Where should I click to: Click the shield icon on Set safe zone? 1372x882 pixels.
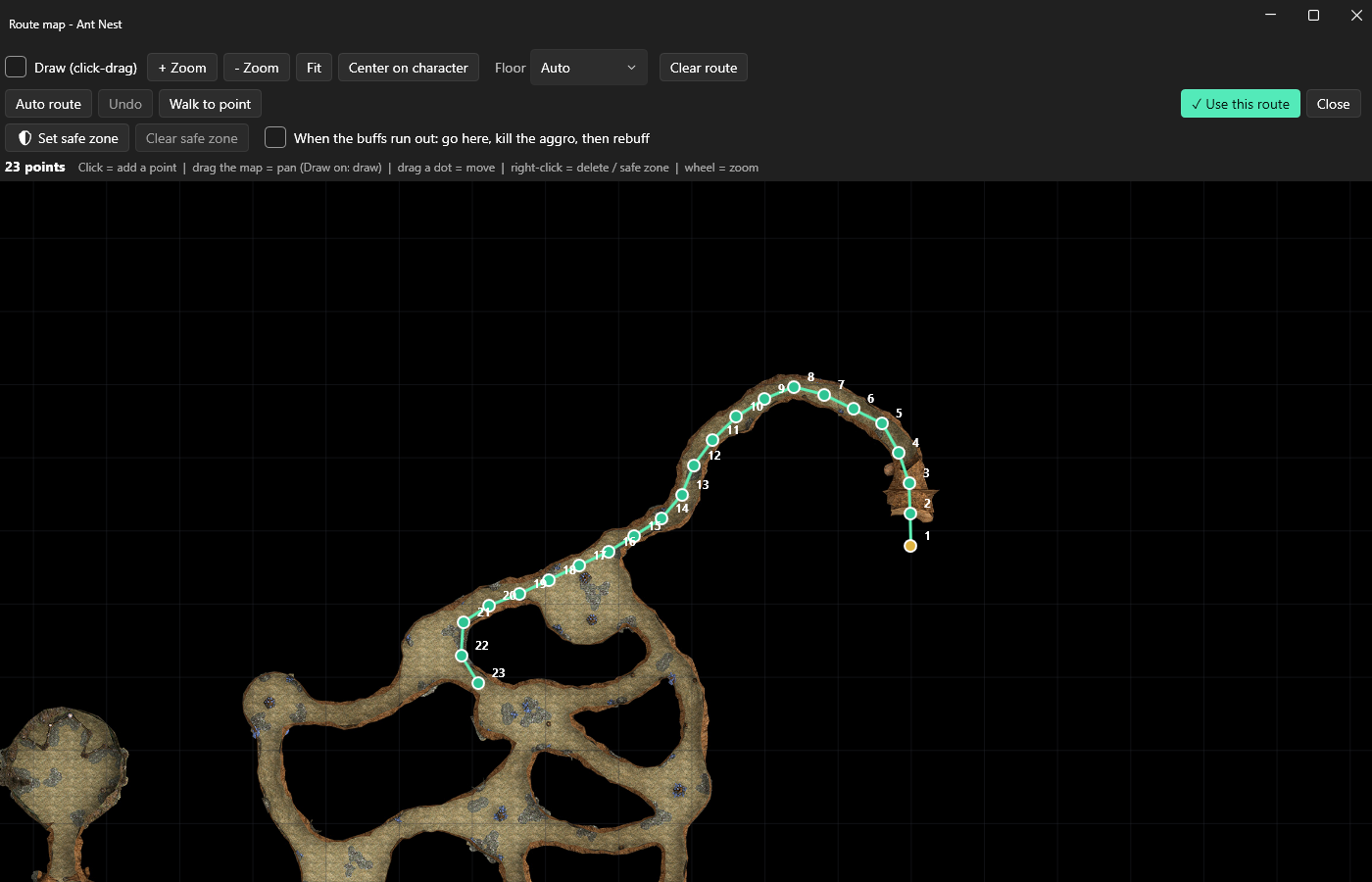(25, 138)
